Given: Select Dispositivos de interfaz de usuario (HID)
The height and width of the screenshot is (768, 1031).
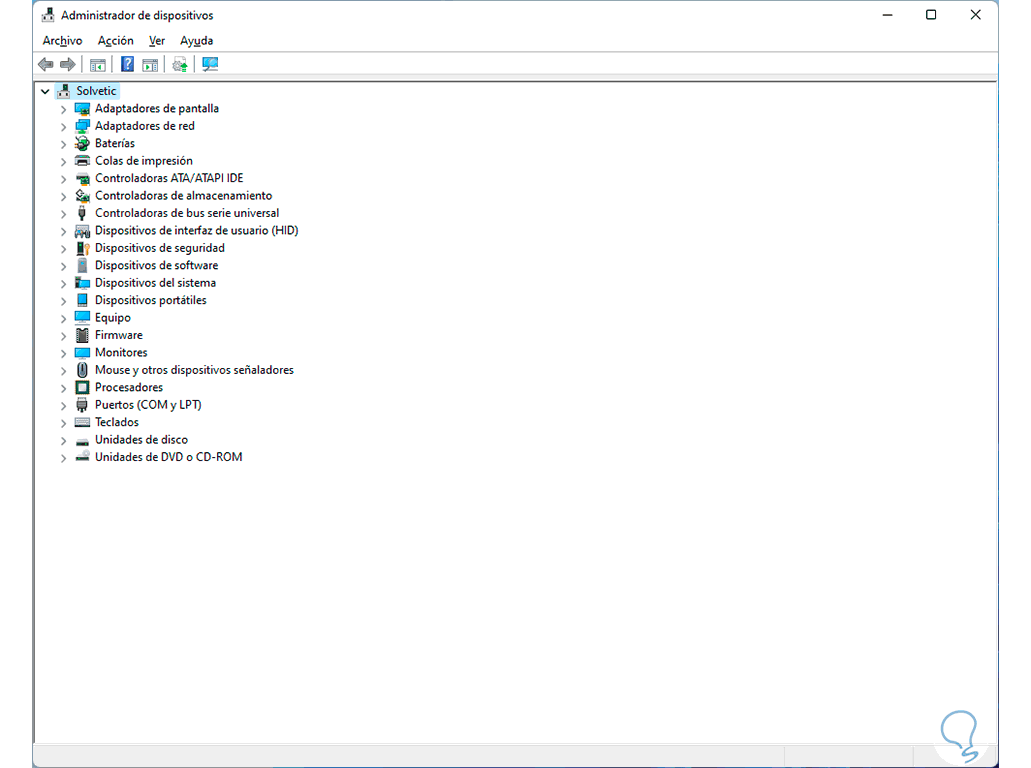Looking at the screenshot, I should tap(197, 231).
